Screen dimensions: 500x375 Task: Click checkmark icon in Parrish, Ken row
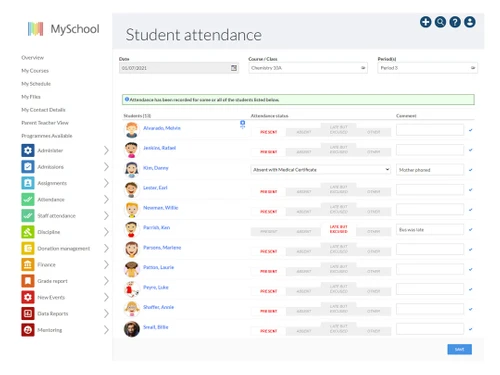pyautogui.click(x=470, y=230)
